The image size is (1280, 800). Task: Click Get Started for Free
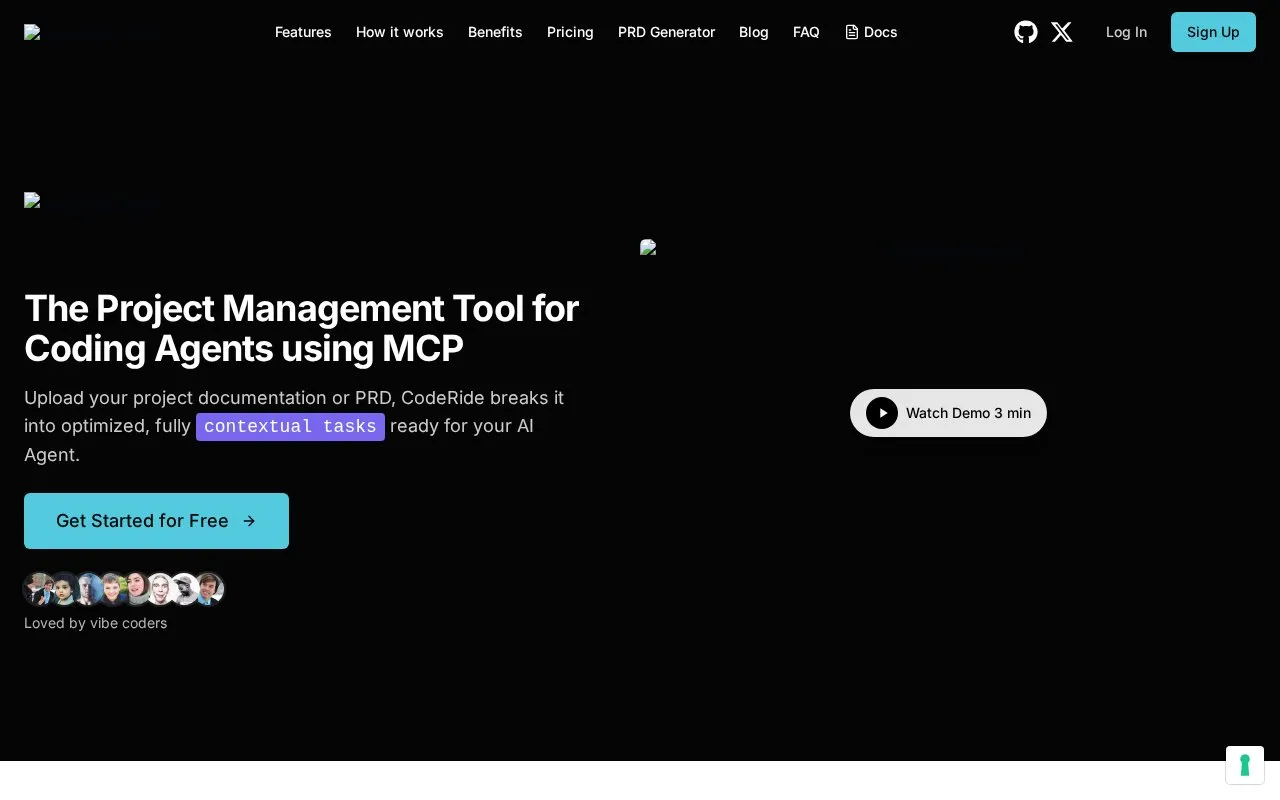coord(156,521)
